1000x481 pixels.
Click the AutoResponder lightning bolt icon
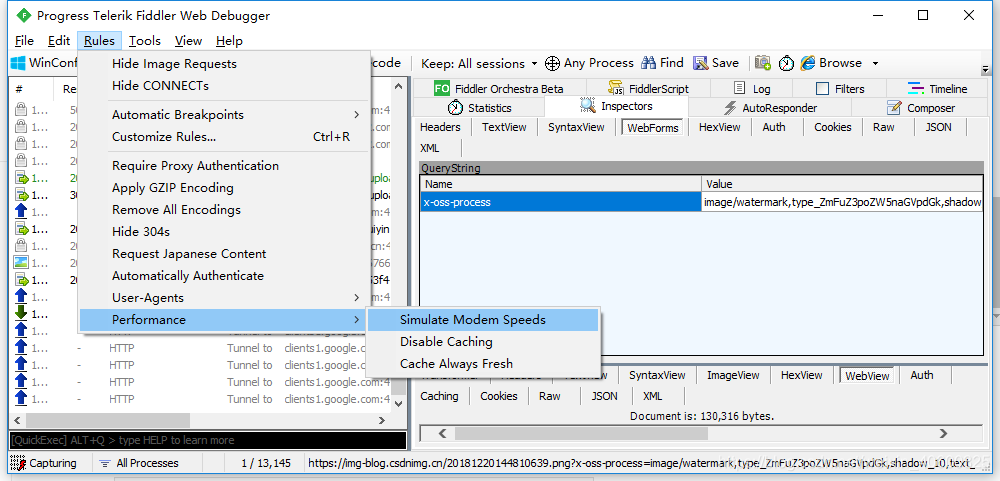(731, 108)
